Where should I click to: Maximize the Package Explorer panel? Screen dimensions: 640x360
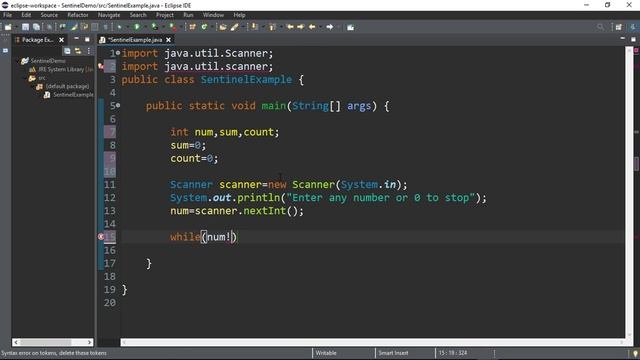(x=87, y=40)
